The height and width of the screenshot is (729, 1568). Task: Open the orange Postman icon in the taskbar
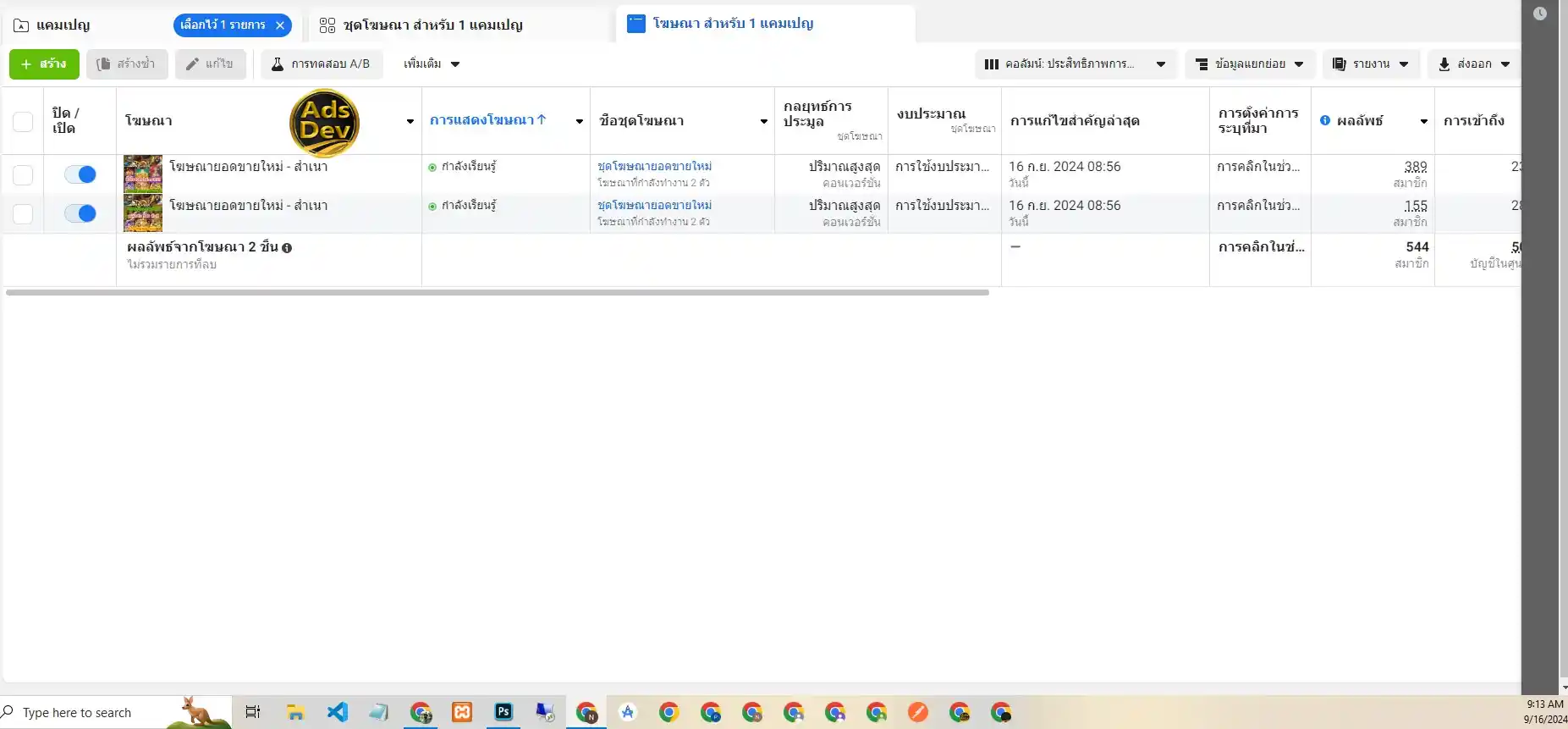(x=918, y=712)
